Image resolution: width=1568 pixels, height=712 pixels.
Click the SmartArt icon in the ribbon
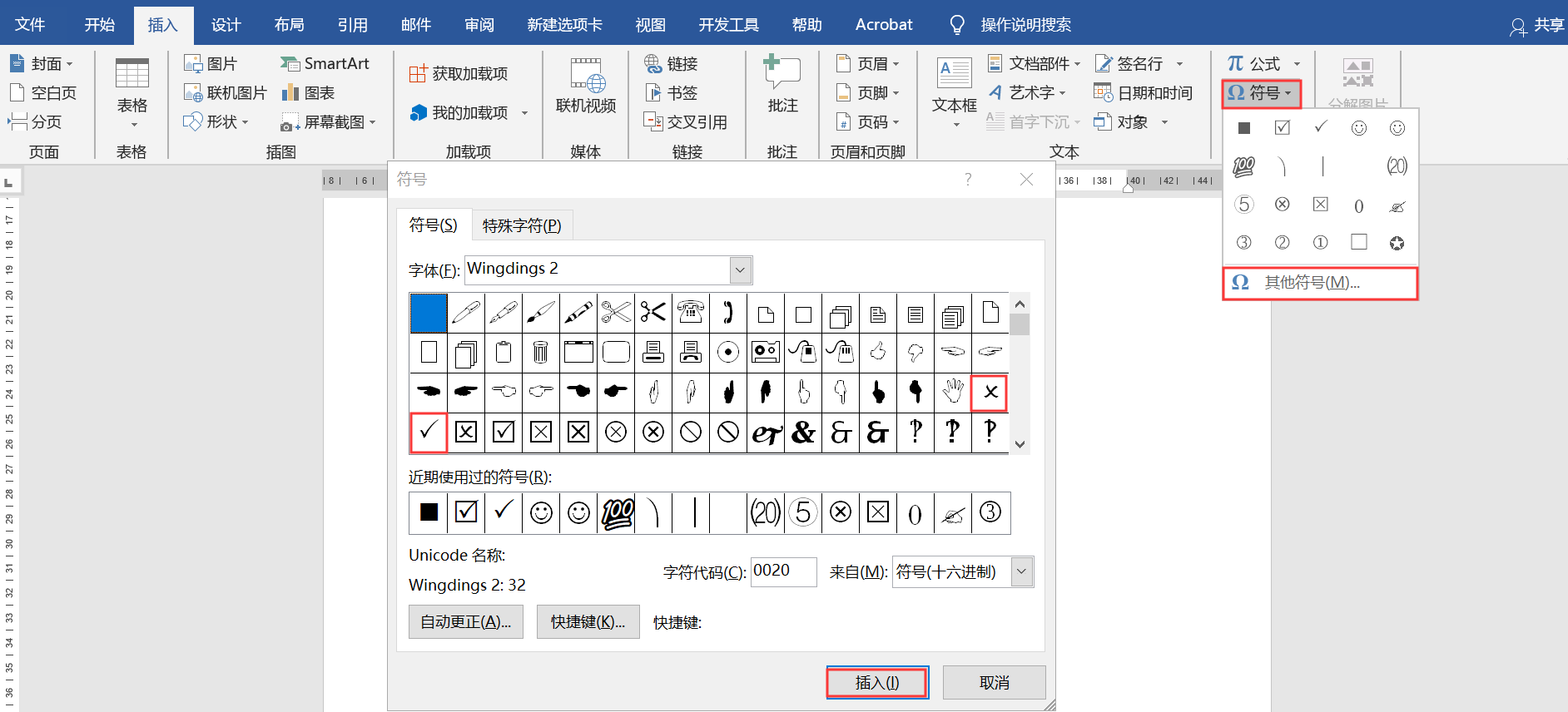pyautogui.click(x=290, y=64)
